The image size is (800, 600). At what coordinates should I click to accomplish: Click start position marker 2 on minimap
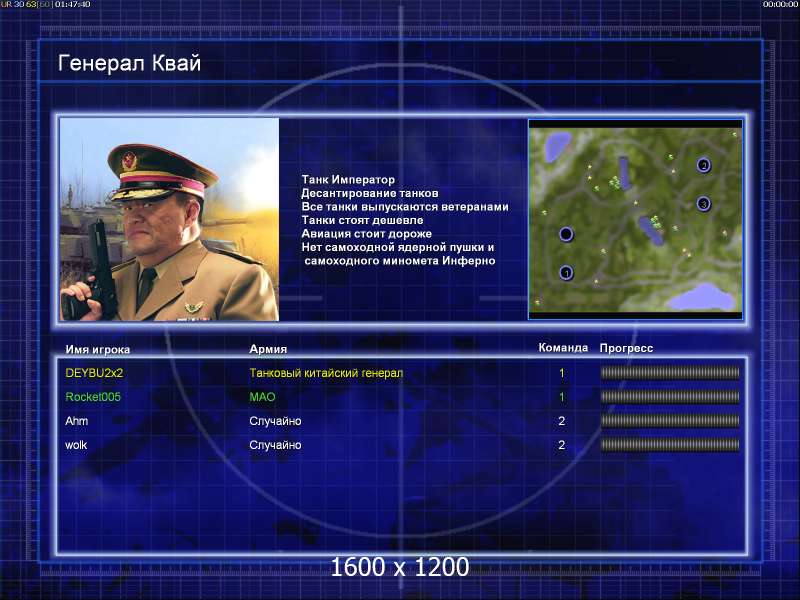click(x=704, y=165)
